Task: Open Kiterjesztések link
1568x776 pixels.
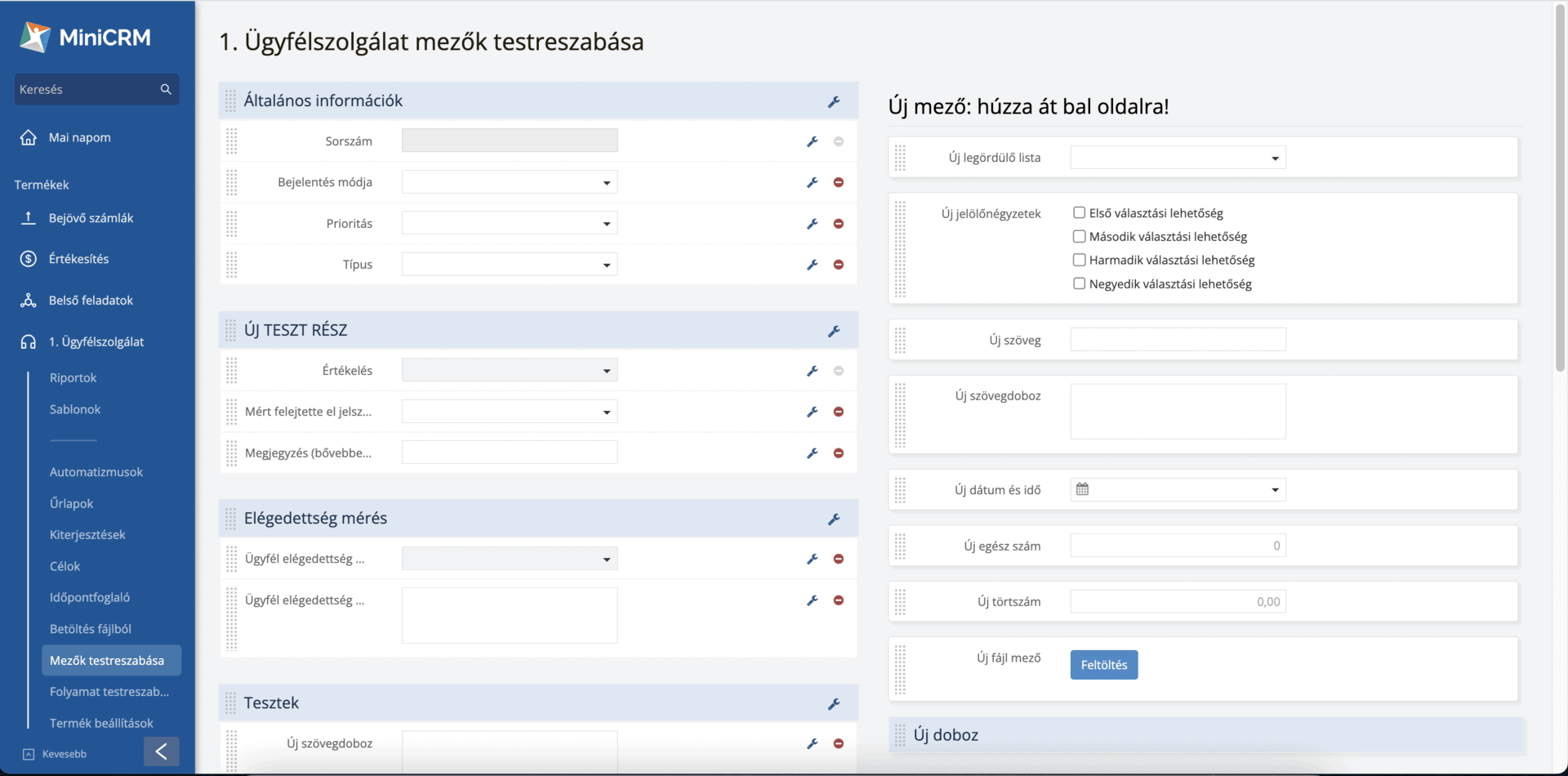Action: (x=87, y=535)
